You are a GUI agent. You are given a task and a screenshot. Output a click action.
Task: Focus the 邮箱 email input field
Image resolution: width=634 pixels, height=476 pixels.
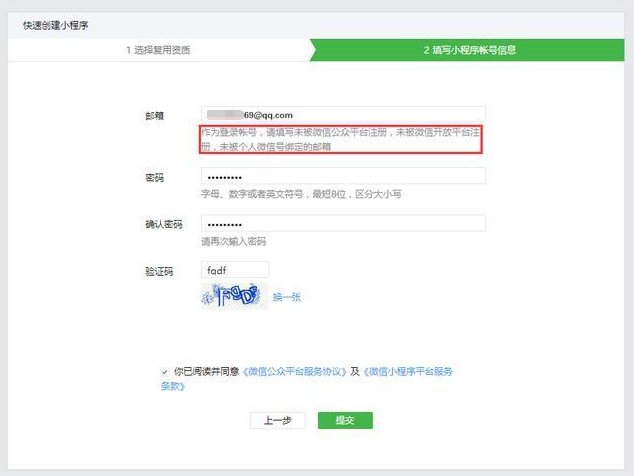point(343,115)
